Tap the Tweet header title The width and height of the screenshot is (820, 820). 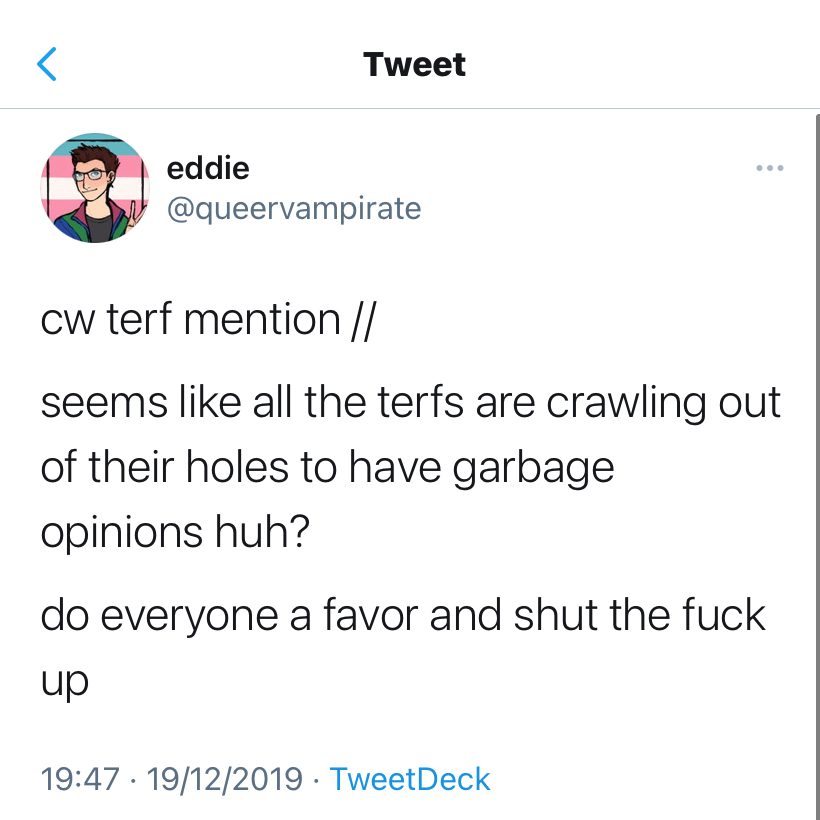[414, 65]
